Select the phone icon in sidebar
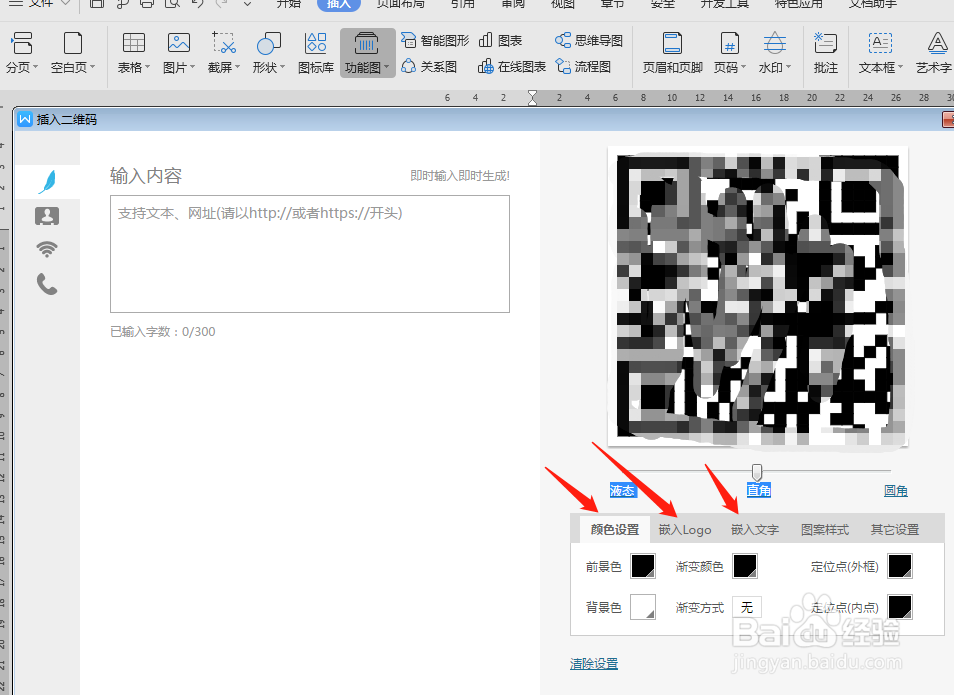Viewport: 954px width, 695px height. point(47,284)
